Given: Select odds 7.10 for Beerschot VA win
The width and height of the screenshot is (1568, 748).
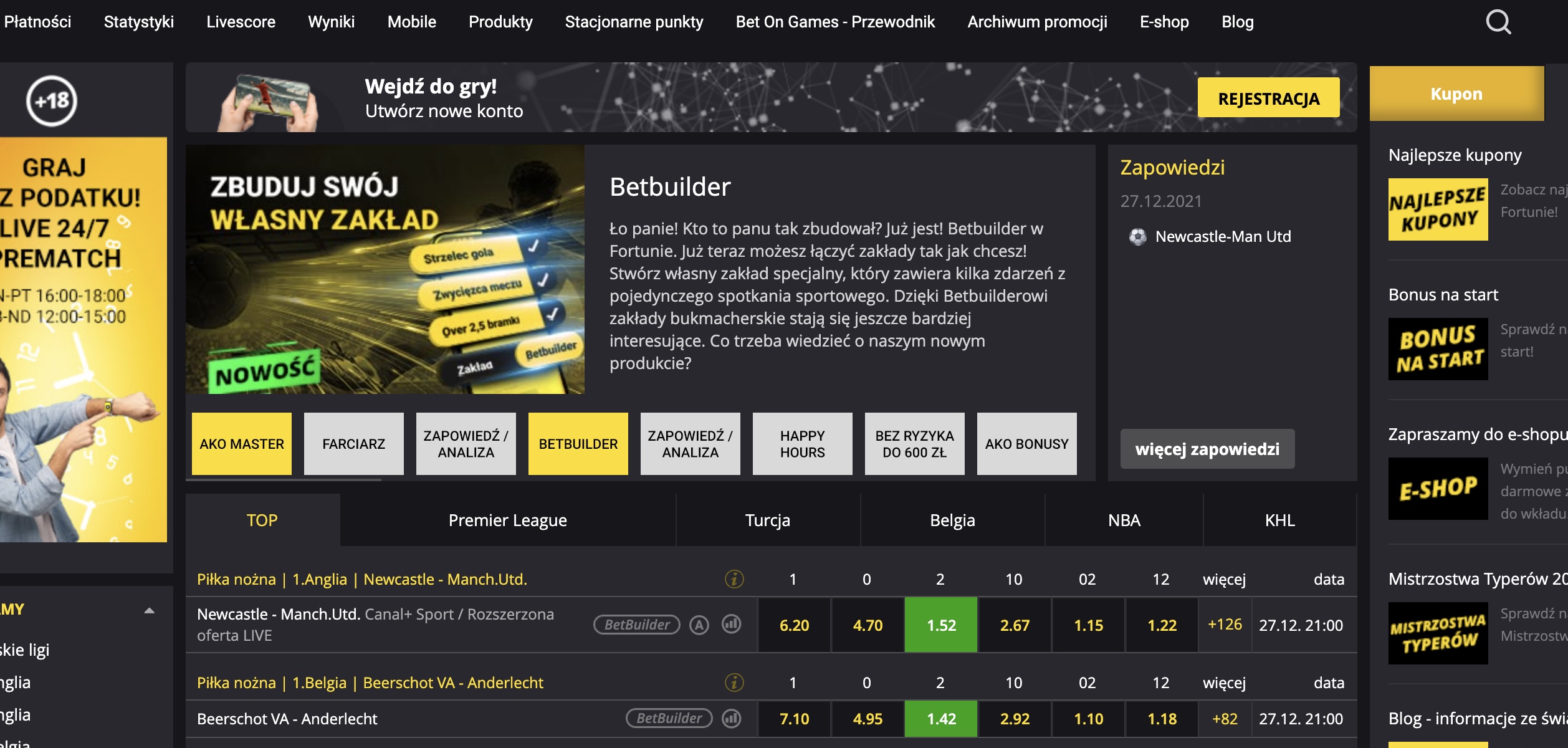Looking at the screenshot, I should click(x=794, y=719).
